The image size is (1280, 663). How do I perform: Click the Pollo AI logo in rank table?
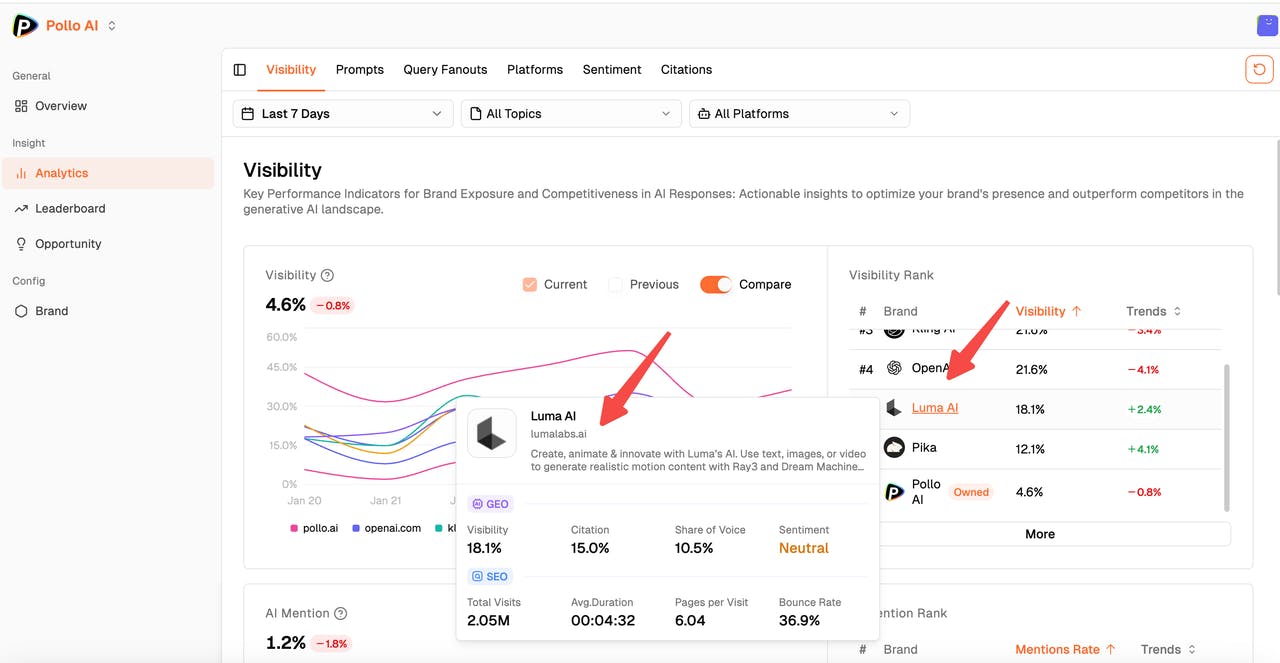coord(894,492)
